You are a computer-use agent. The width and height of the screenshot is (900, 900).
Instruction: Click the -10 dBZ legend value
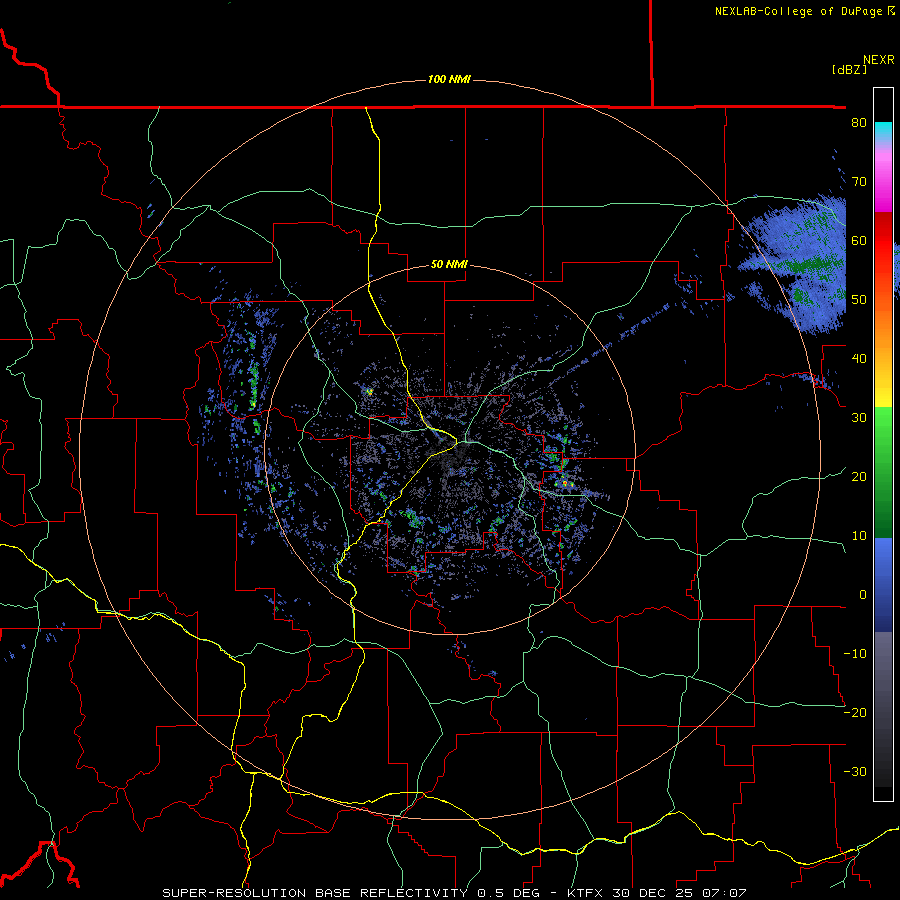click(855, 654)
